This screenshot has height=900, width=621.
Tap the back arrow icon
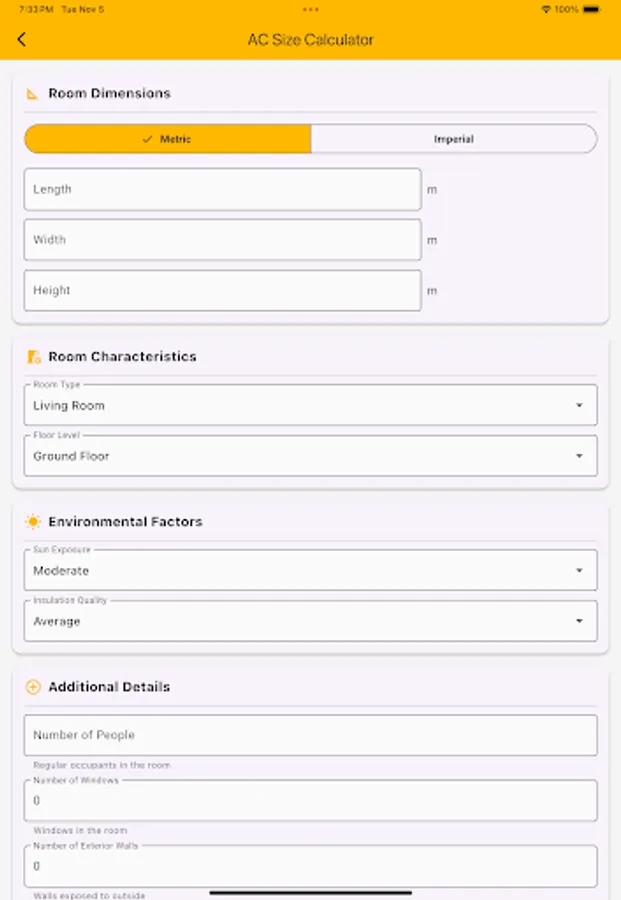click(x=22, y=40)
